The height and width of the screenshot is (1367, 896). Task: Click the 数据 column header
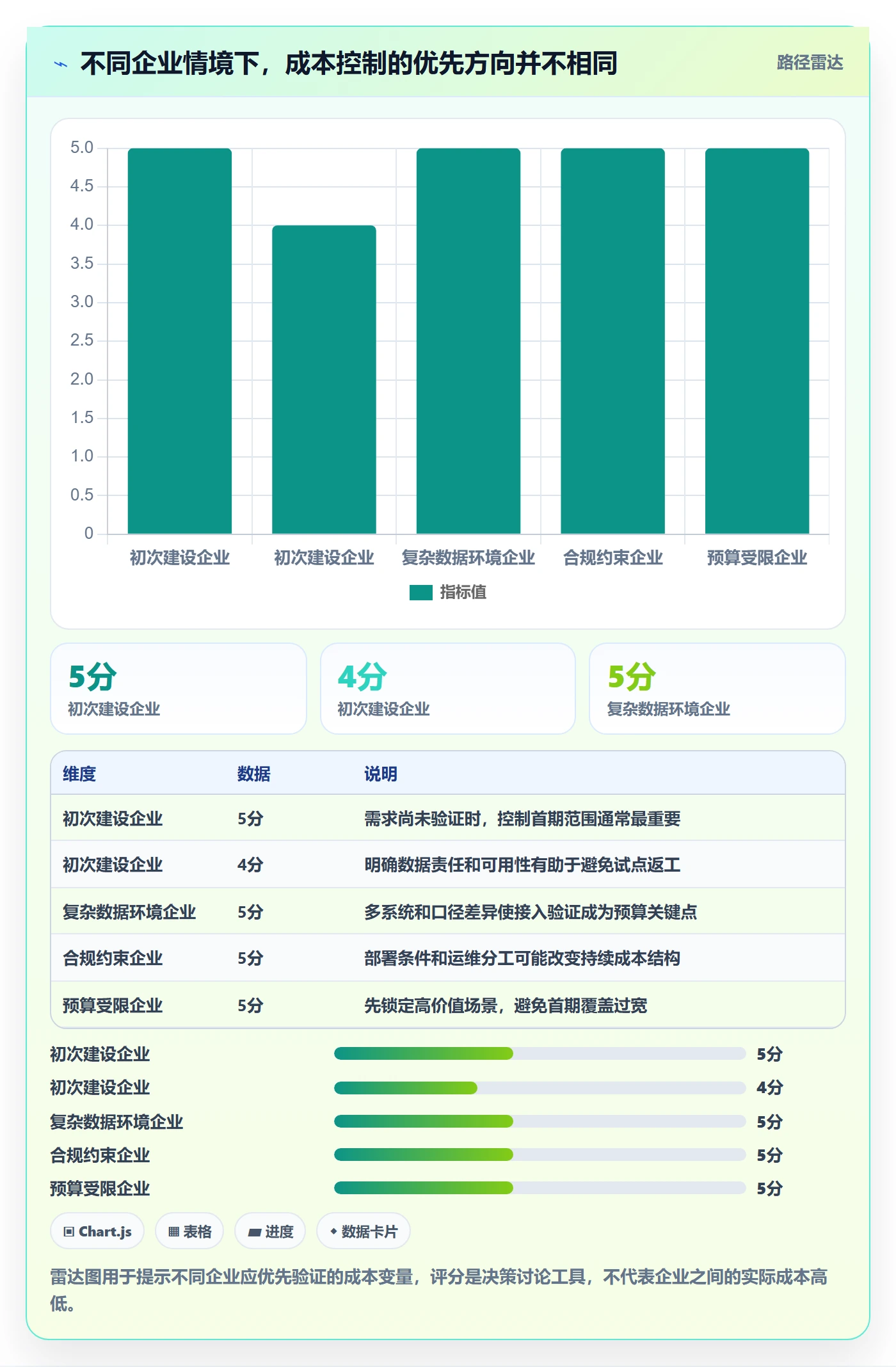254,774
